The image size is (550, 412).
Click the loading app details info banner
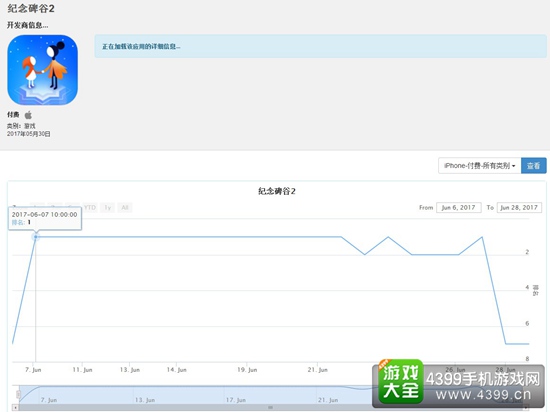coord(320,46)
